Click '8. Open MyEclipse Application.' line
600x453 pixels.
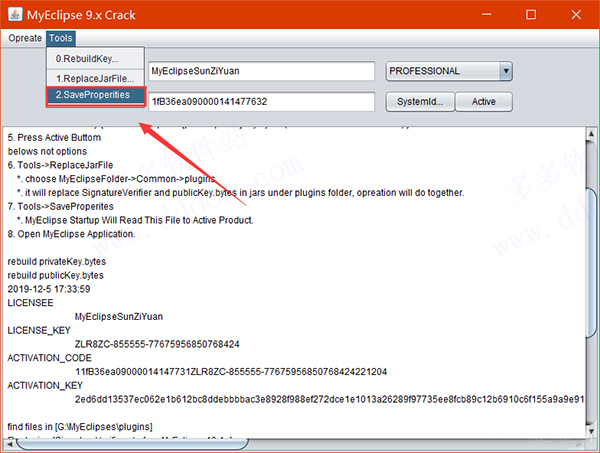[x=71, y=234]
